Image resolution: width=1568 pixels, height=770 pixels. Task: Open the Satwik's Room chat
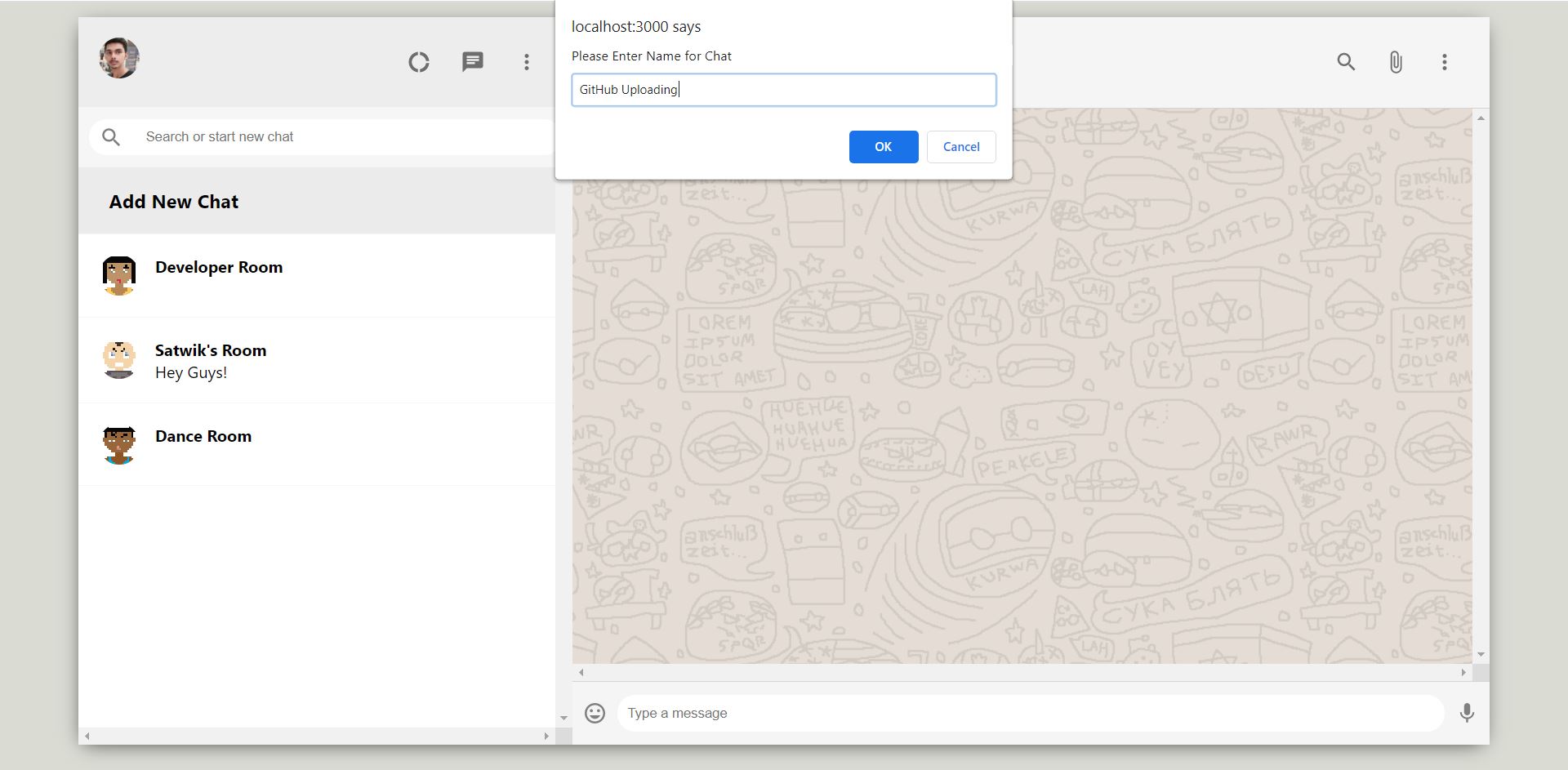(317, 360)
